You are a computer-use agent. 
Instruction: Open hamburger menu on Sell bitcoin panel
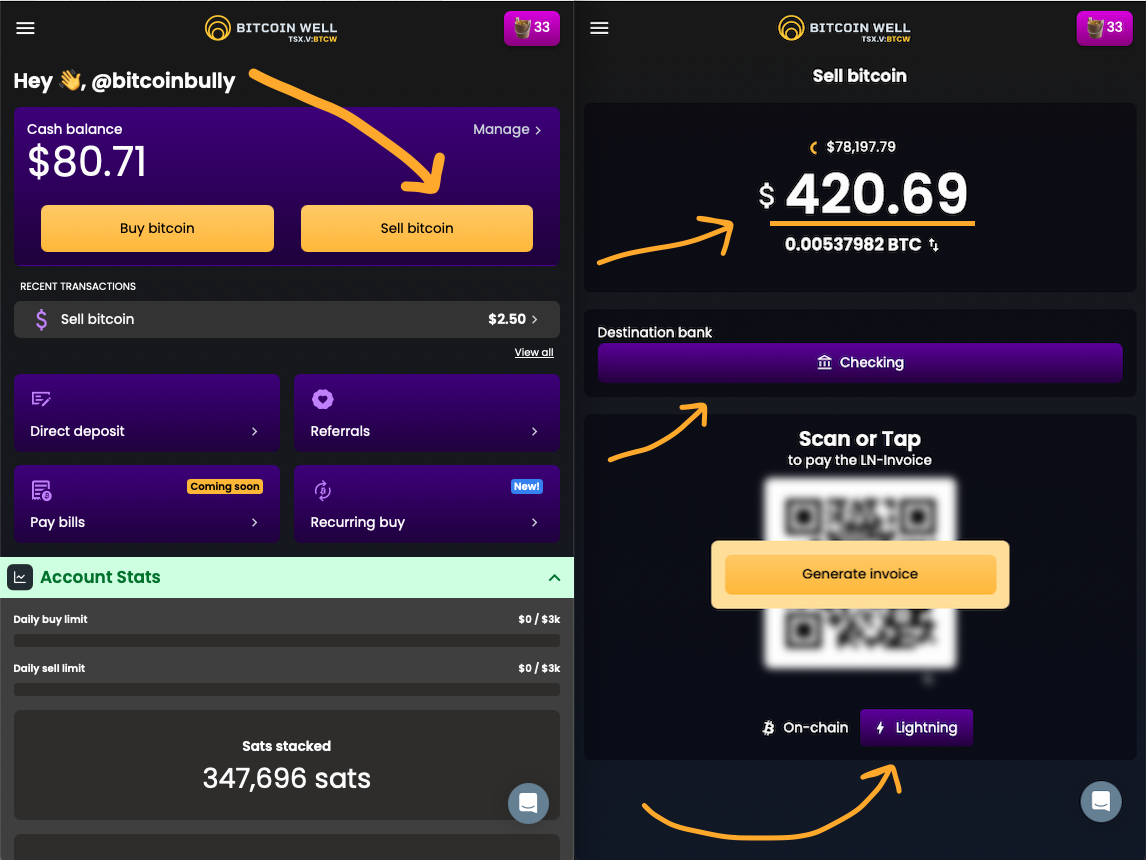coord(599,28)
